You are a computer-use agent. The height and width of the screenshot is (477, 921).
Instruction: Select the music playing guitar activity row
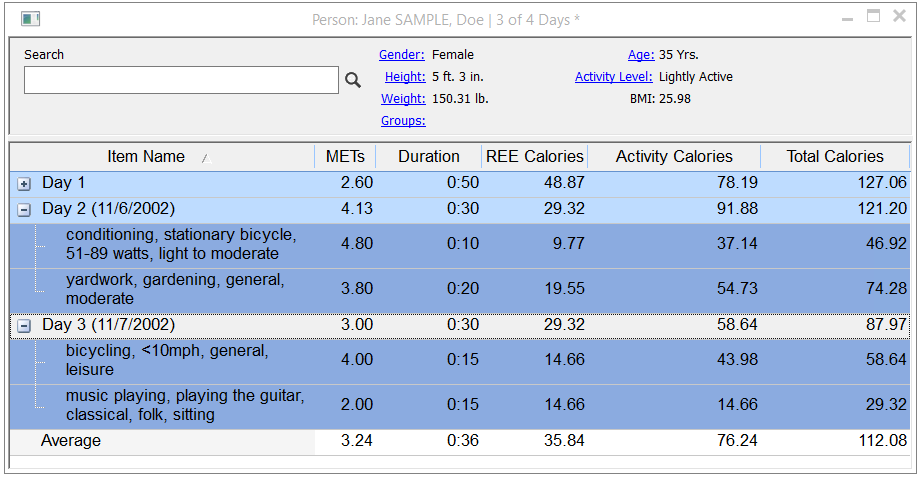(460, 407)
